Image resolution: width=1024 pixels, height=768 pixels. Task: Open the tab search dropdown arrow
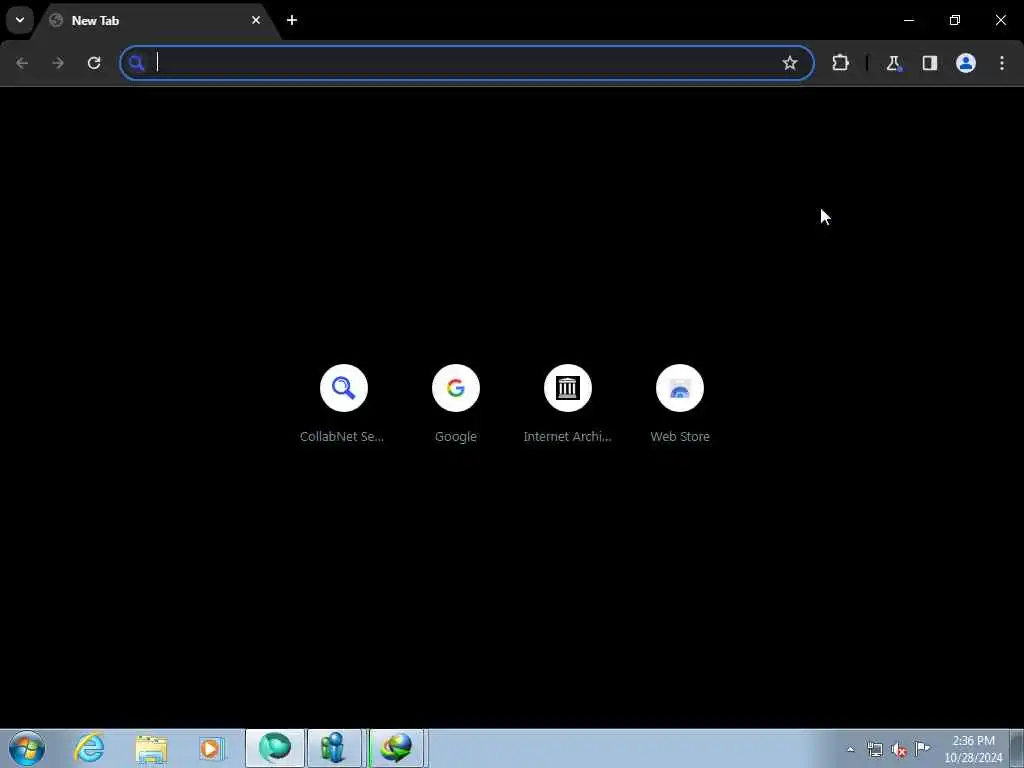tap(20, 20)
